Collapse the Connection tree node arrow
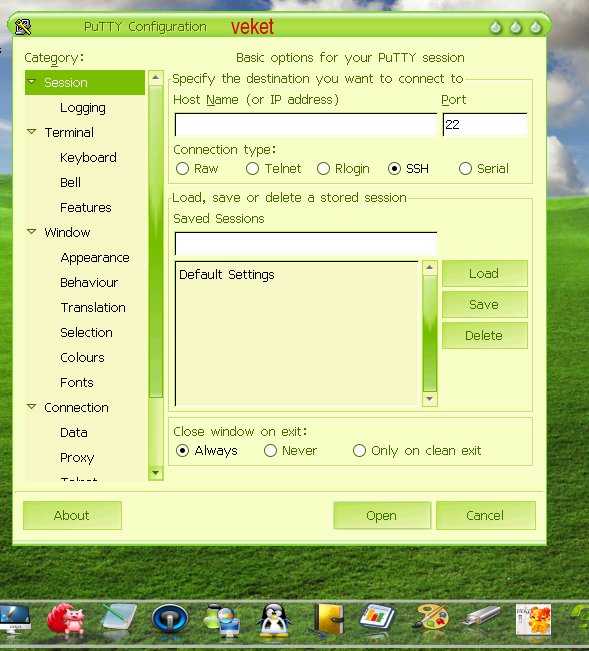This screenshot has height=651, width=589. 32,407
